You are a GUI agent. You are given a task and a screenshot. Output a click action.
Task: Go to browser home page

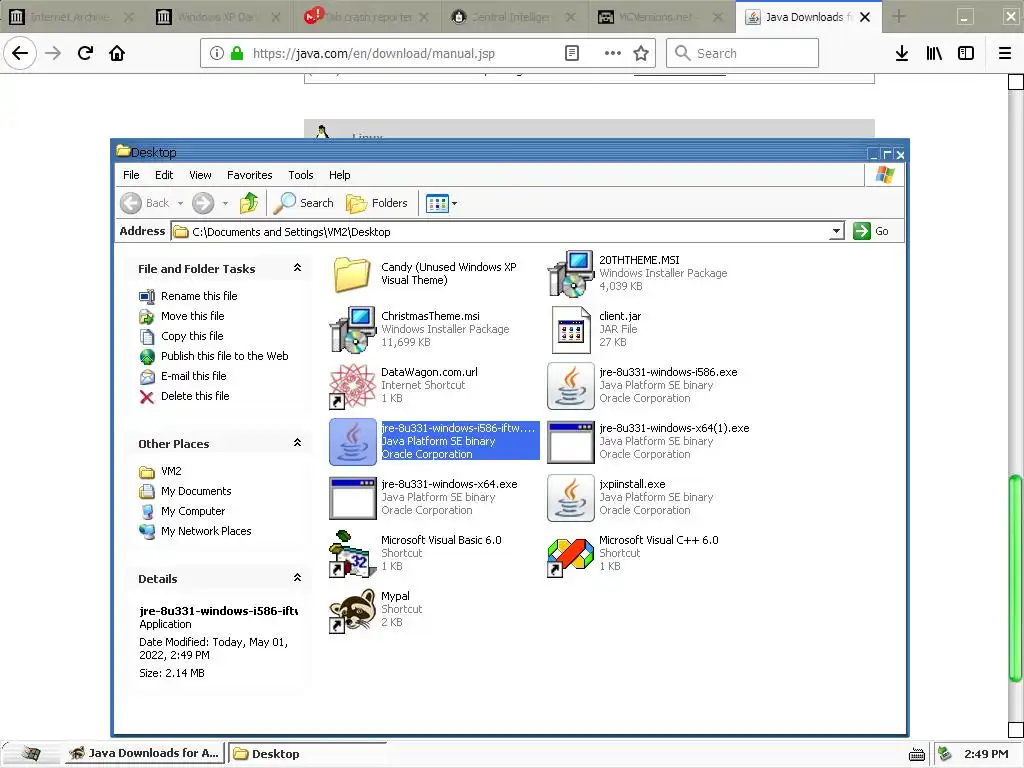click(117, 53)
